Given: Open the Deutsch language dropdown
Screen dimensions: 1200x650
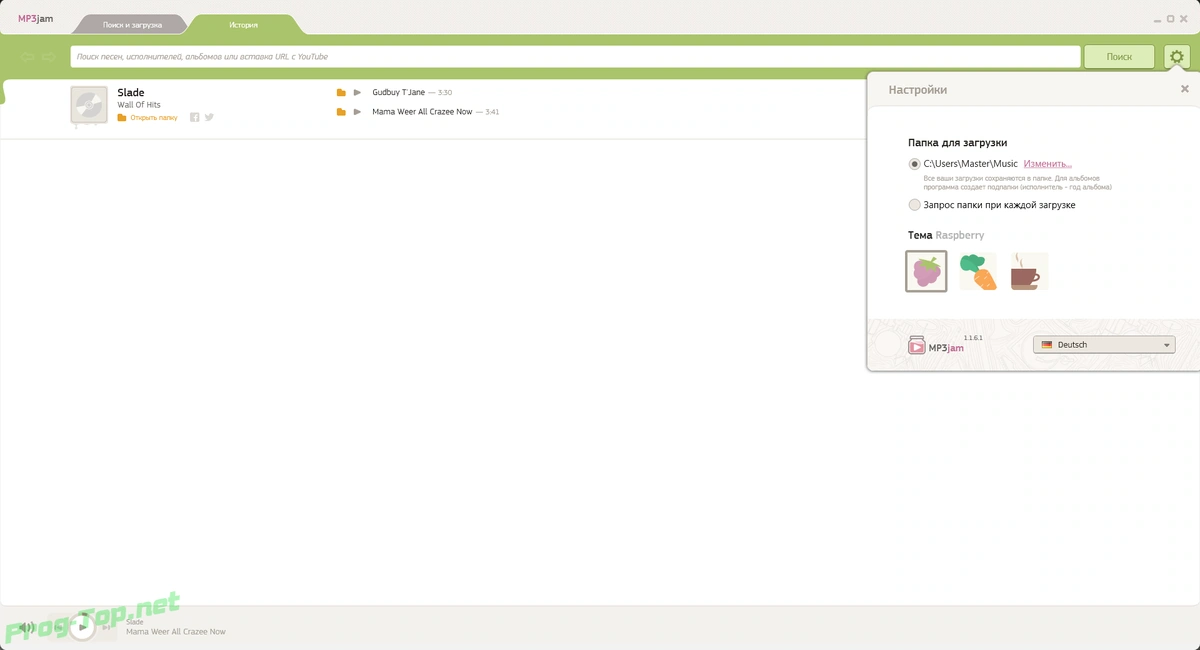Looking at the screenshot, I should click(x=1104, y=345).
